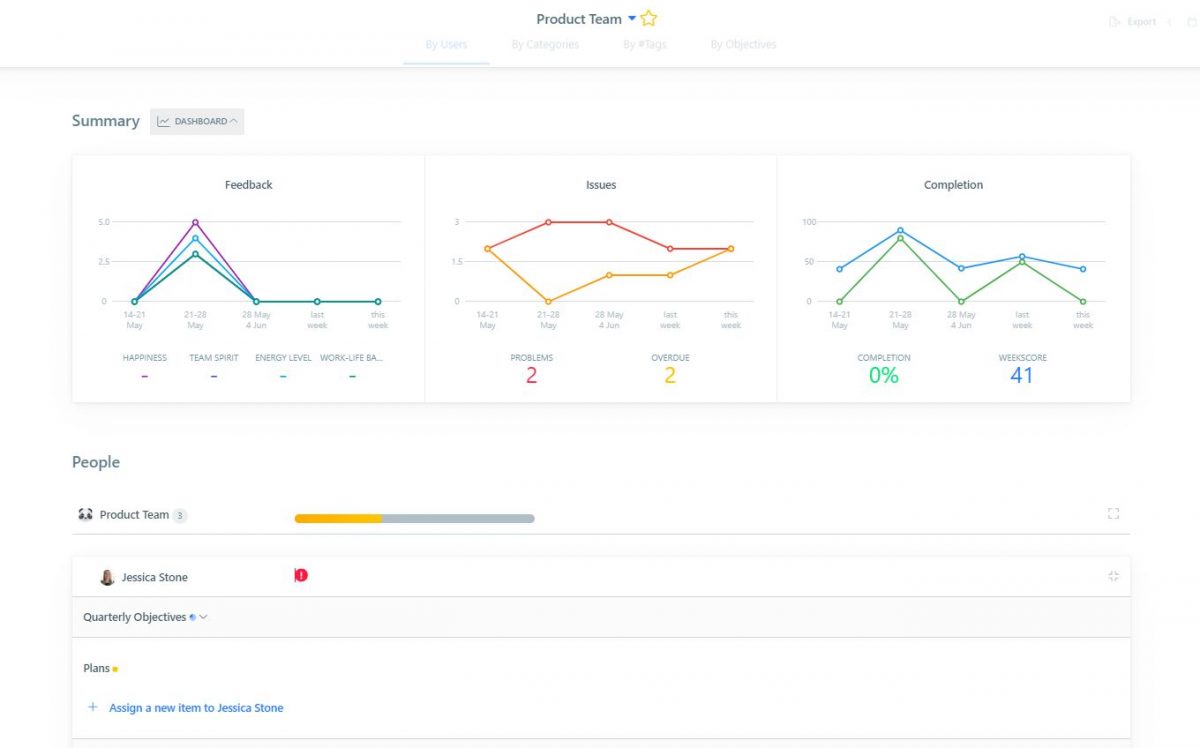
Task: Open Jessica Stone's profile picture
Action: (104, 576)
